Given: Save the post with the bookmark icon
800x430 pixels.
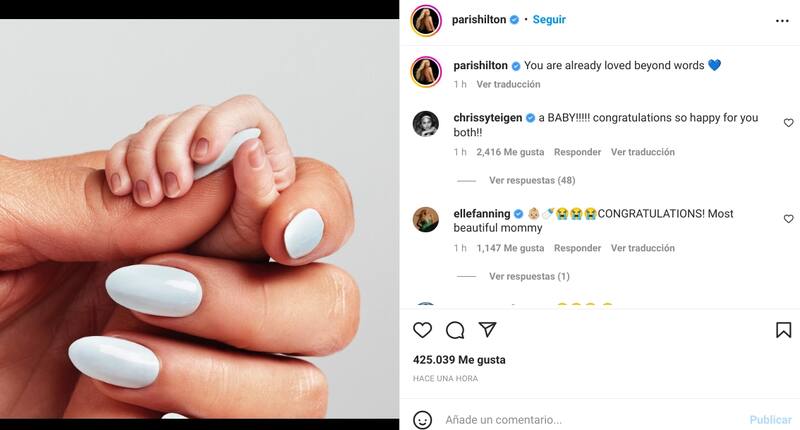Looking at the screenshot, I should [x=783, y=330].
